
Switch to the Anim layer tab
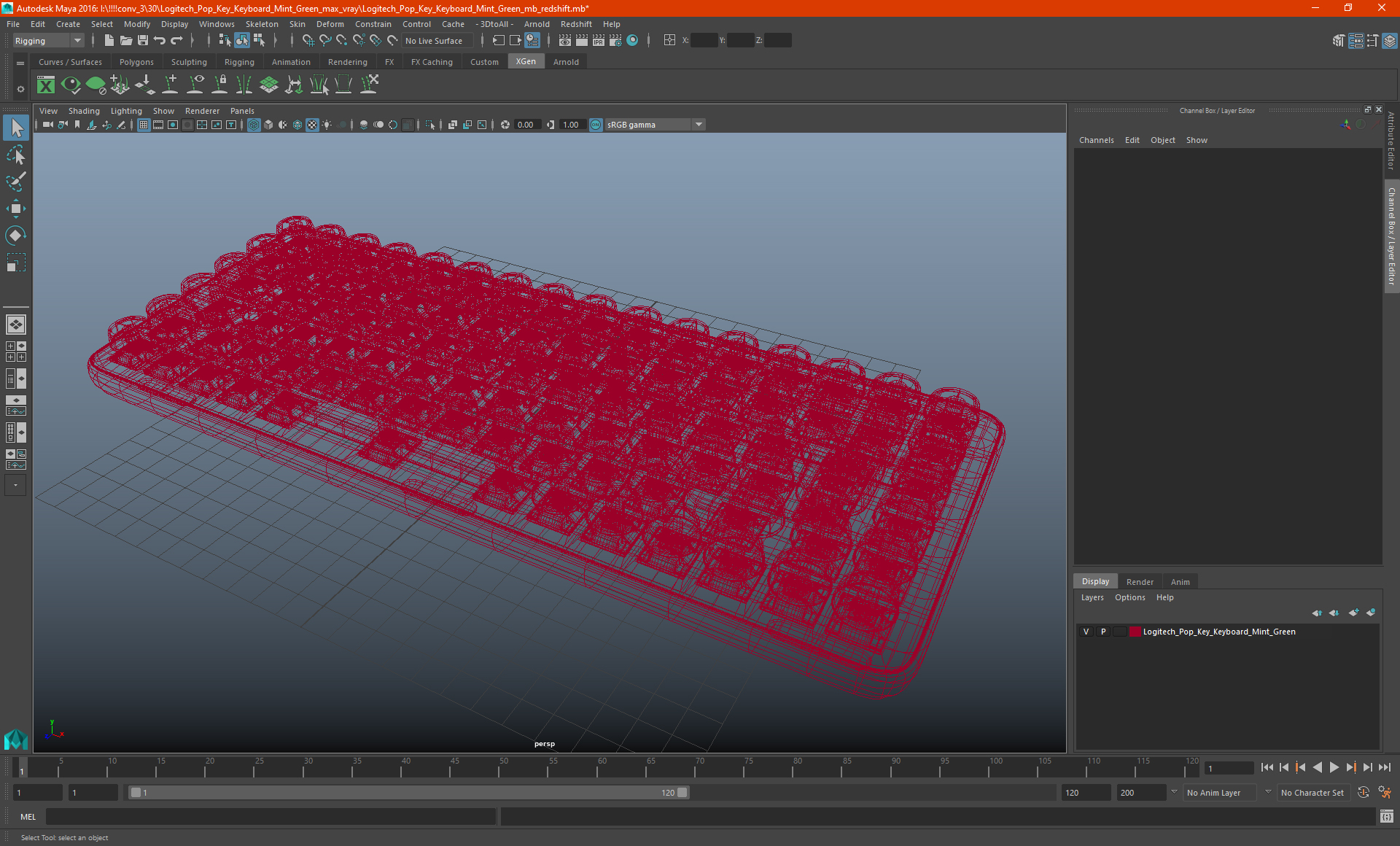[x=1180, y=582]
